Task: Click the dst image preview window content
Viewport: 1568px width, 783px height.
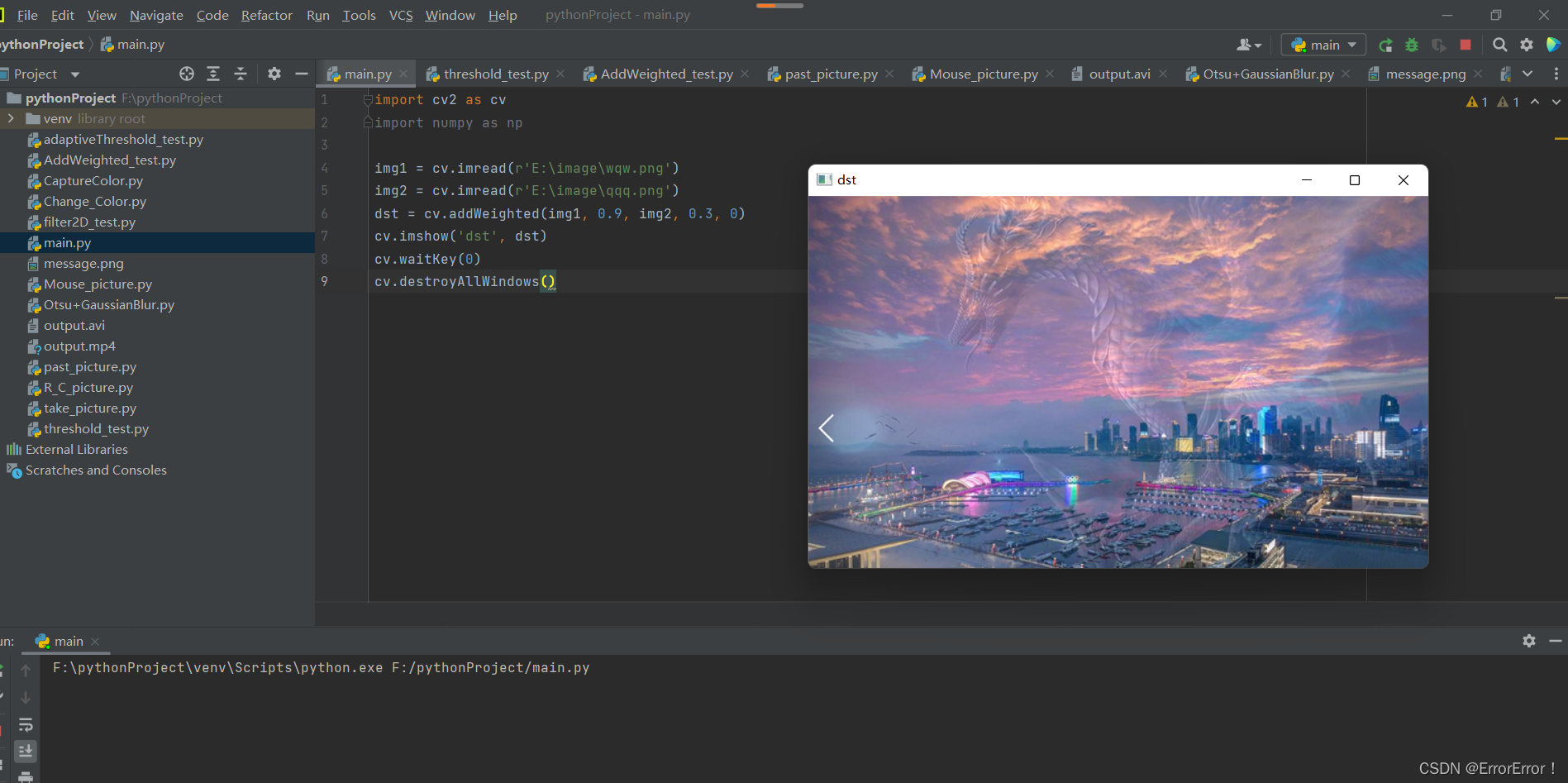Action: click(x=1118, y=381)
